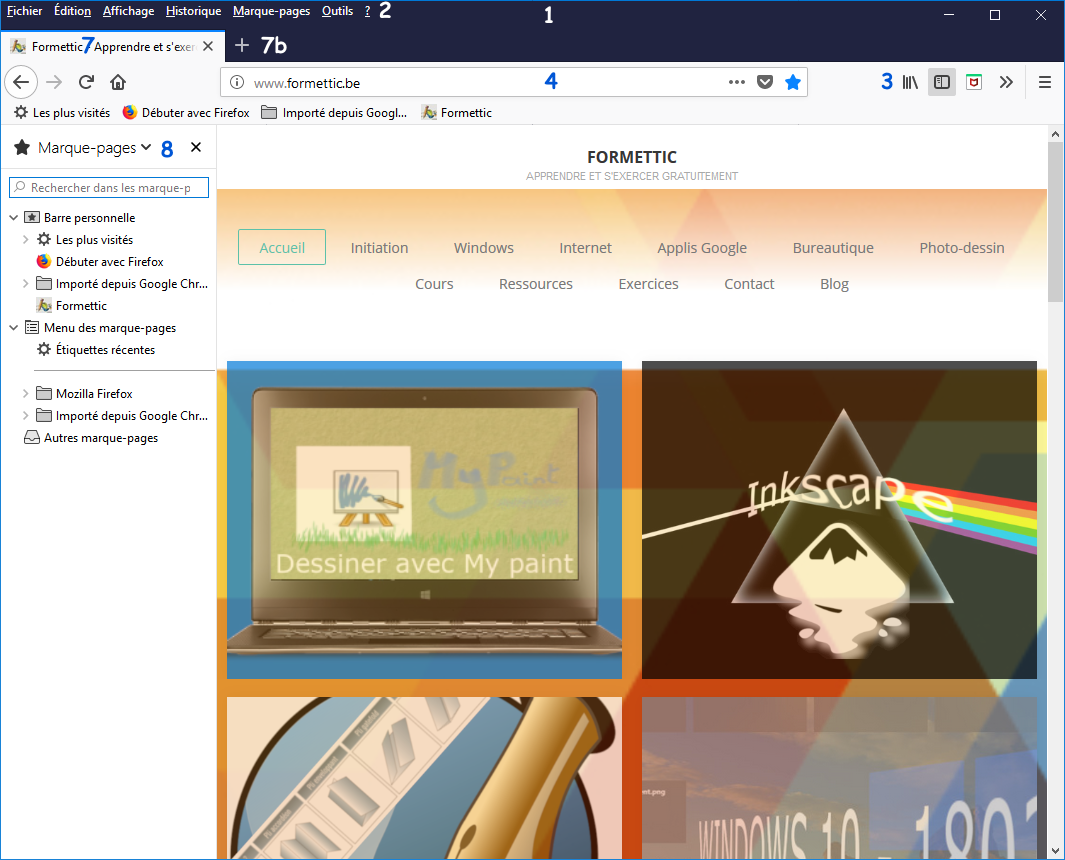
Task: Go to the Initiation page
Action: 379,247
